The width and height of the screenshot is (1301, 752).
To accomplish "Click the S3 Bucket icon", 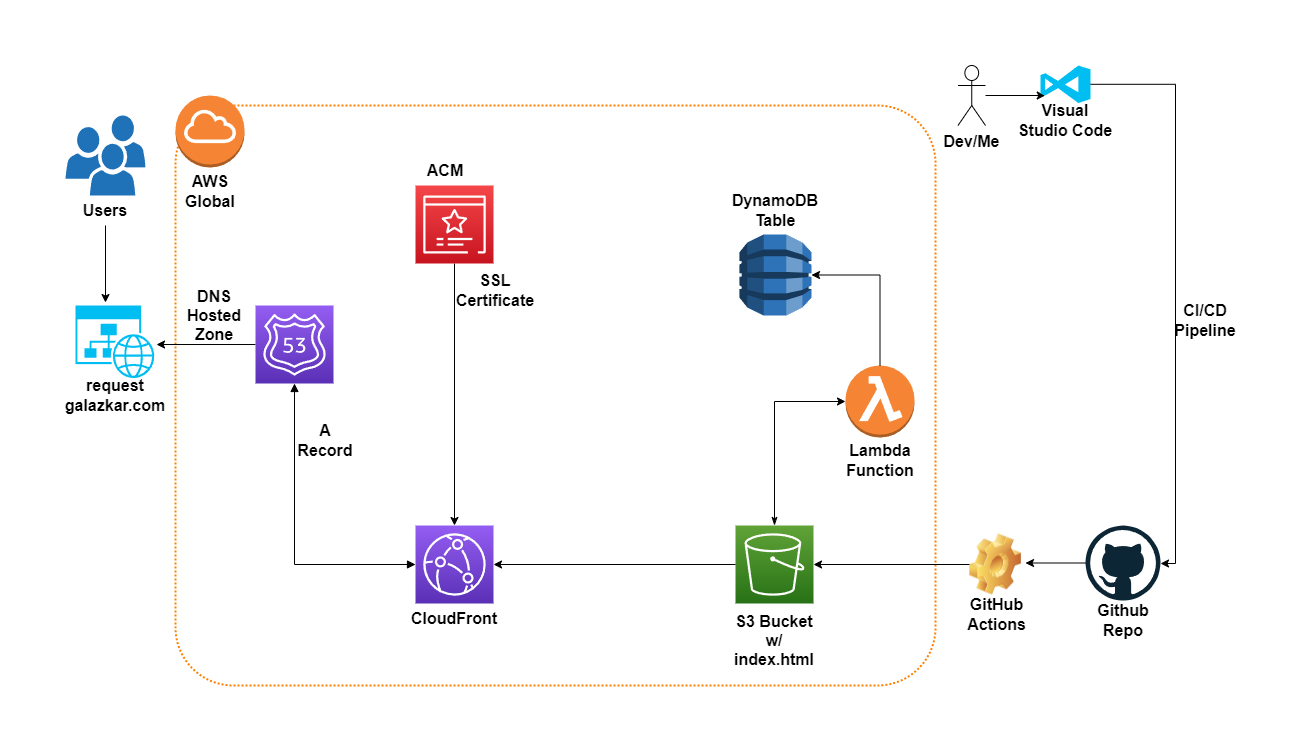I will click(775, 564).
